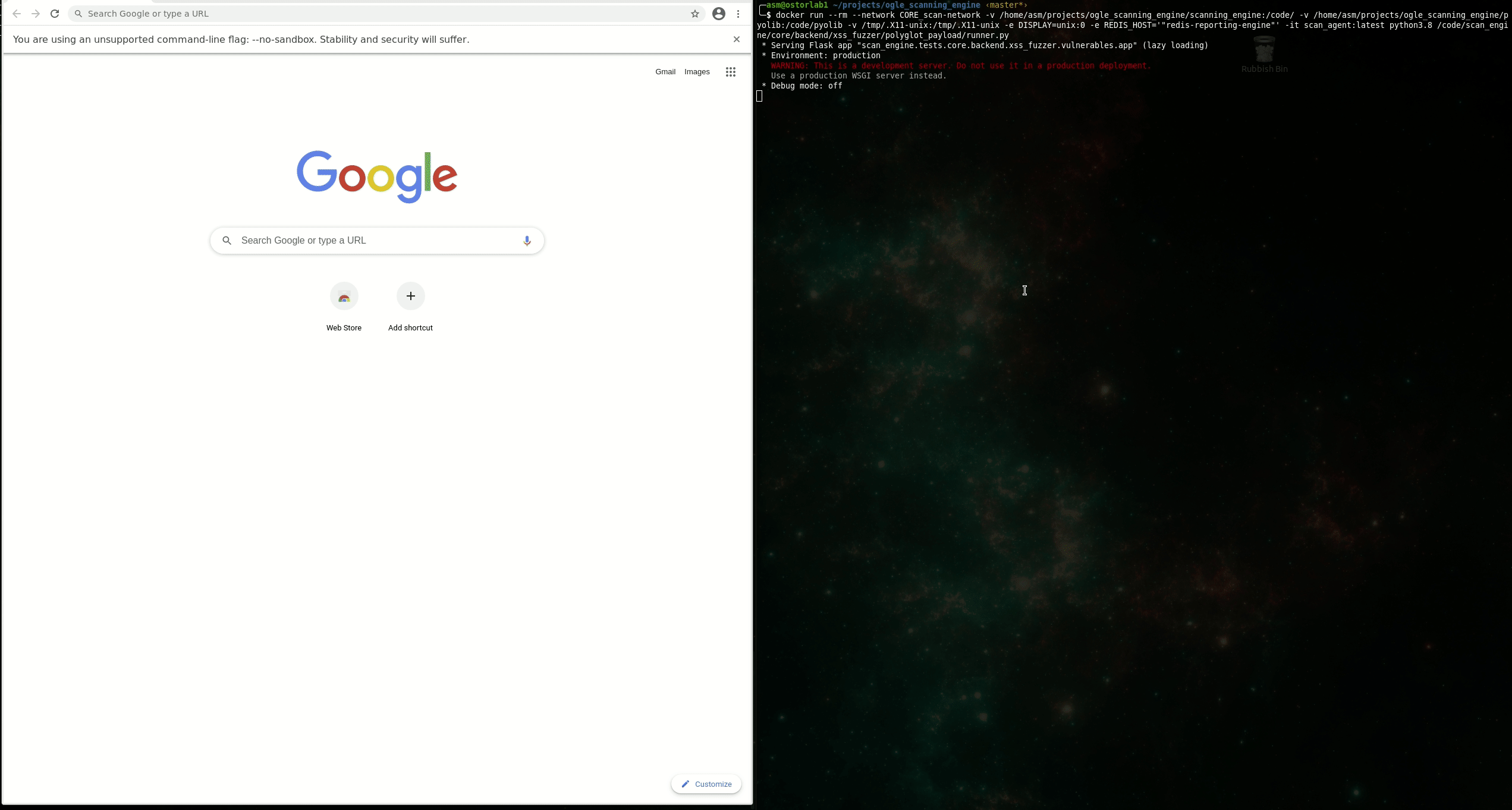Click the Customize button at page bottom
The image size is (1512, 810).
click(x=707, y=783)
